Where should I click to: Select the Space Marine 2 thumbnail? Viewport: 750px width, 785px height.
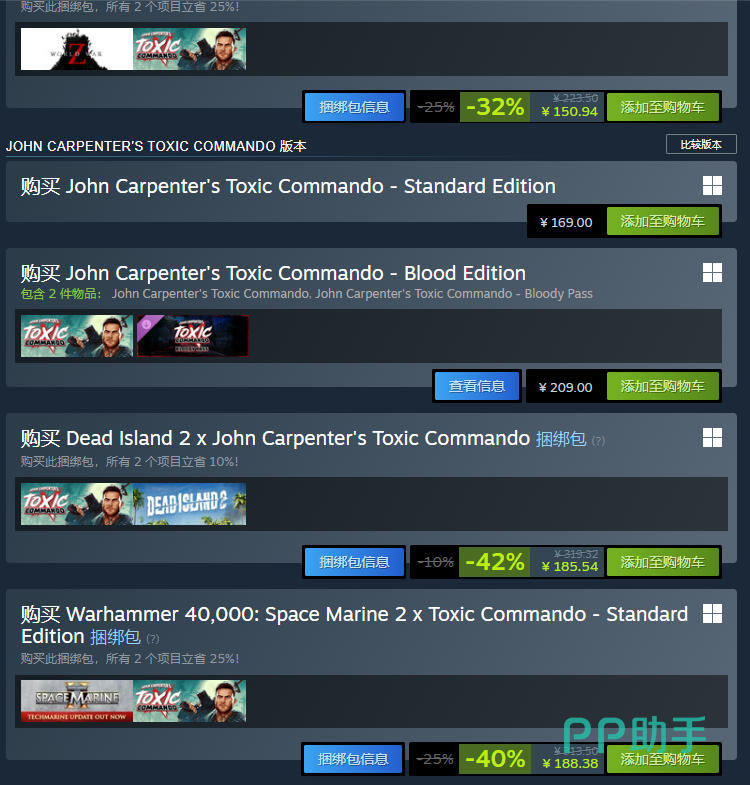tap(77, 701)
